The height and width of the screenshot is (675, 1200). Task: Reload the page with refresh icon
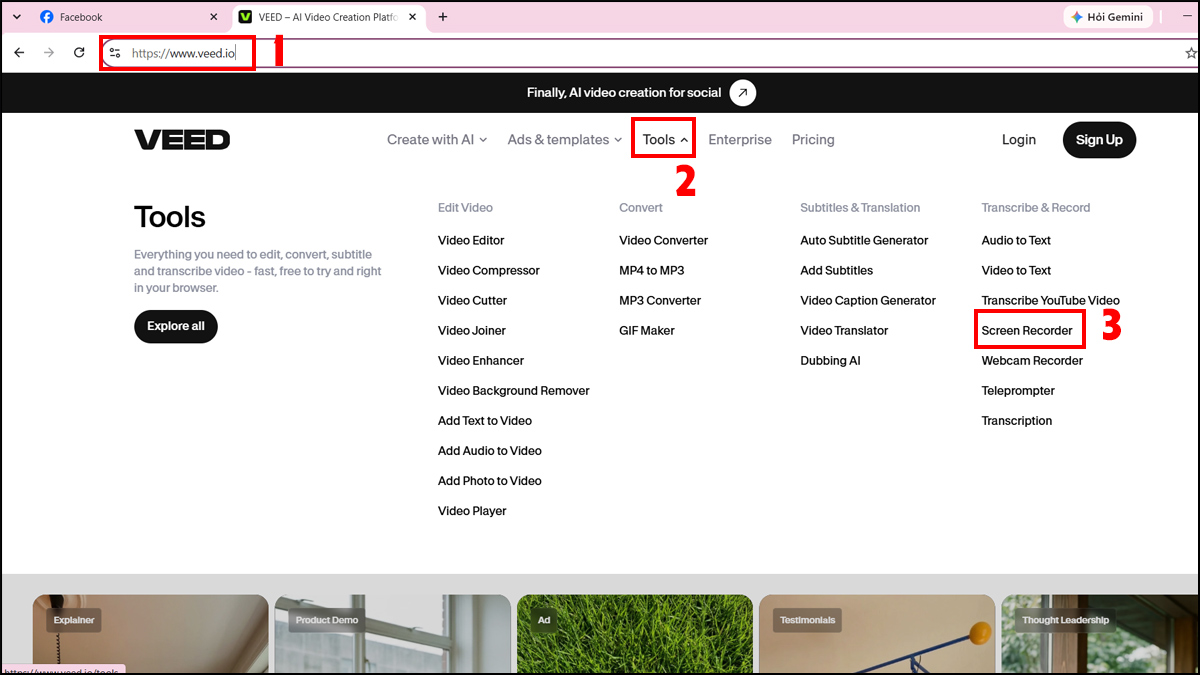coord(79,53)
